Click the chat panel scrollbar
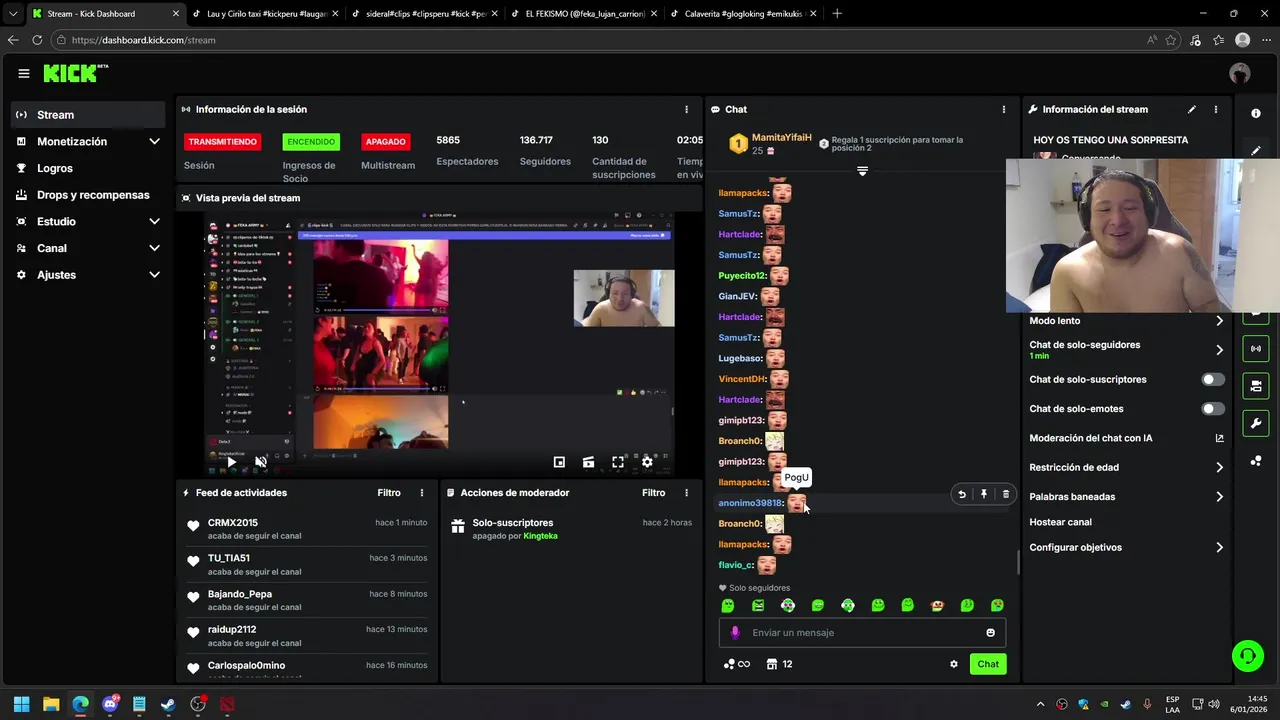 pyautogui.click(x=1018, y=562)
